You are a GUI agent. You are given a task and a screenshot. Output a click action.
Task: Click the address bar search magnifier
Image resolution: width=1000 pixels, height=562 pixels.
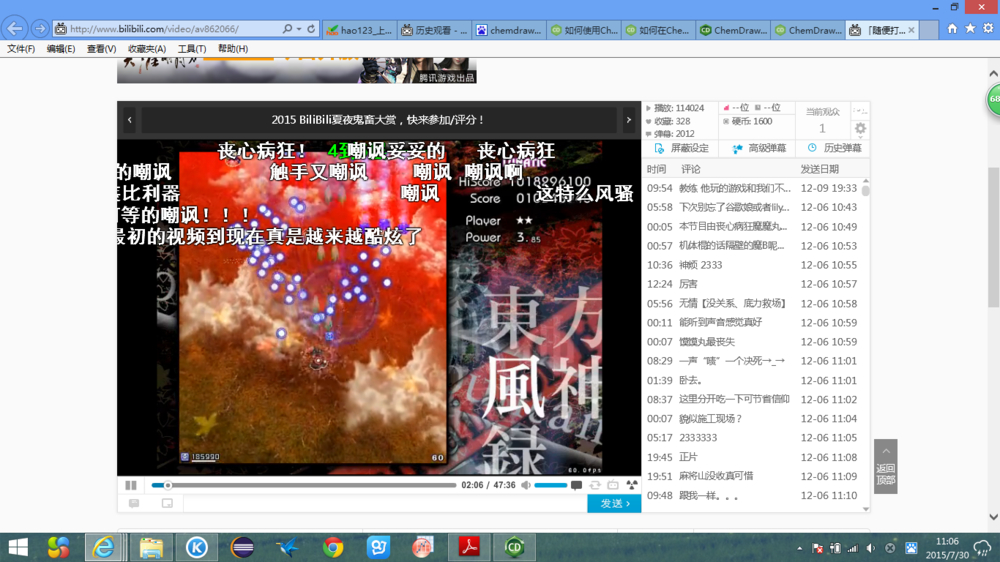click(x=287, y=29)
